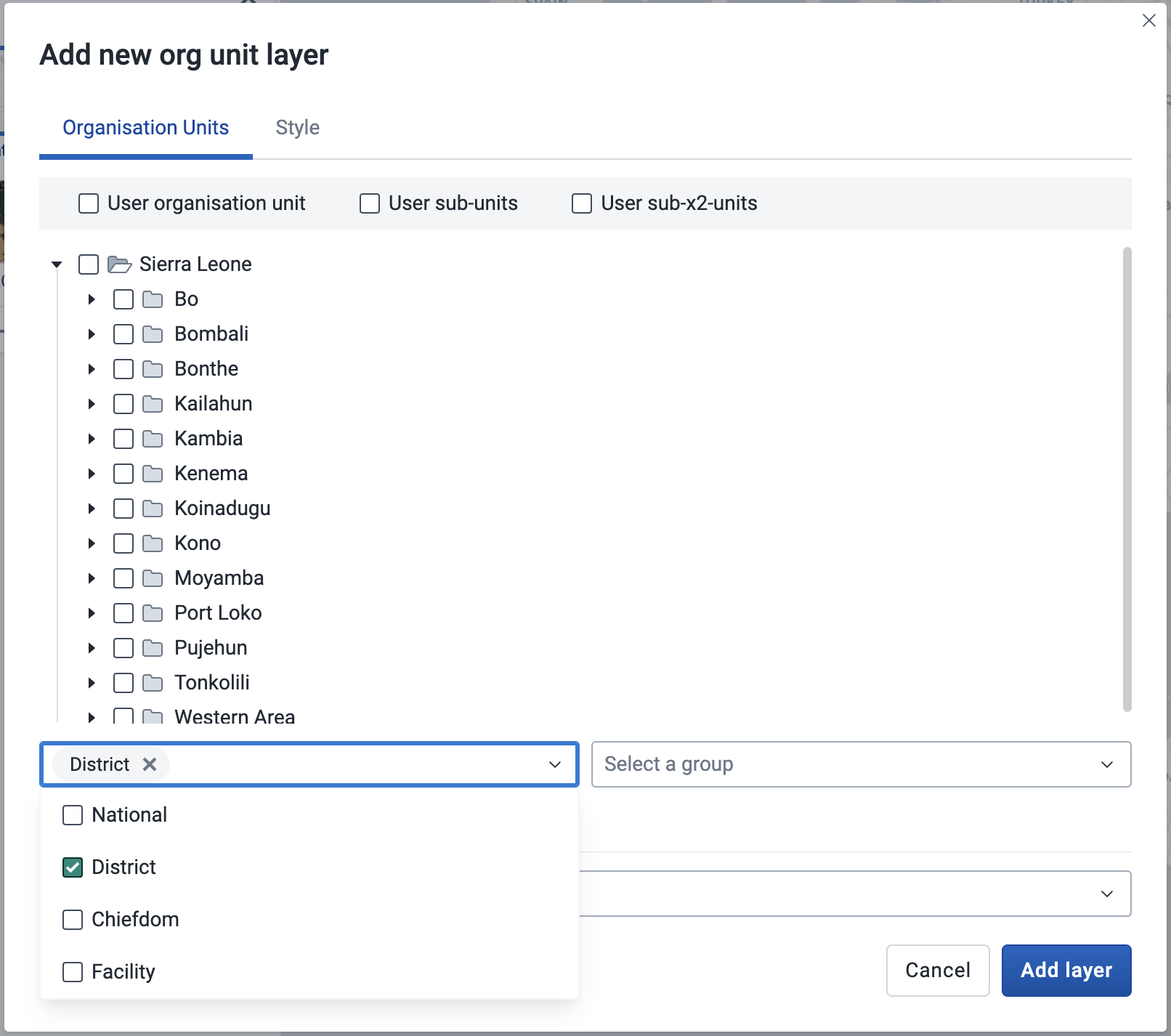Switch to the Style tab
The width and height of the screenshot is (1171, 1036).
tap(297, 127)
